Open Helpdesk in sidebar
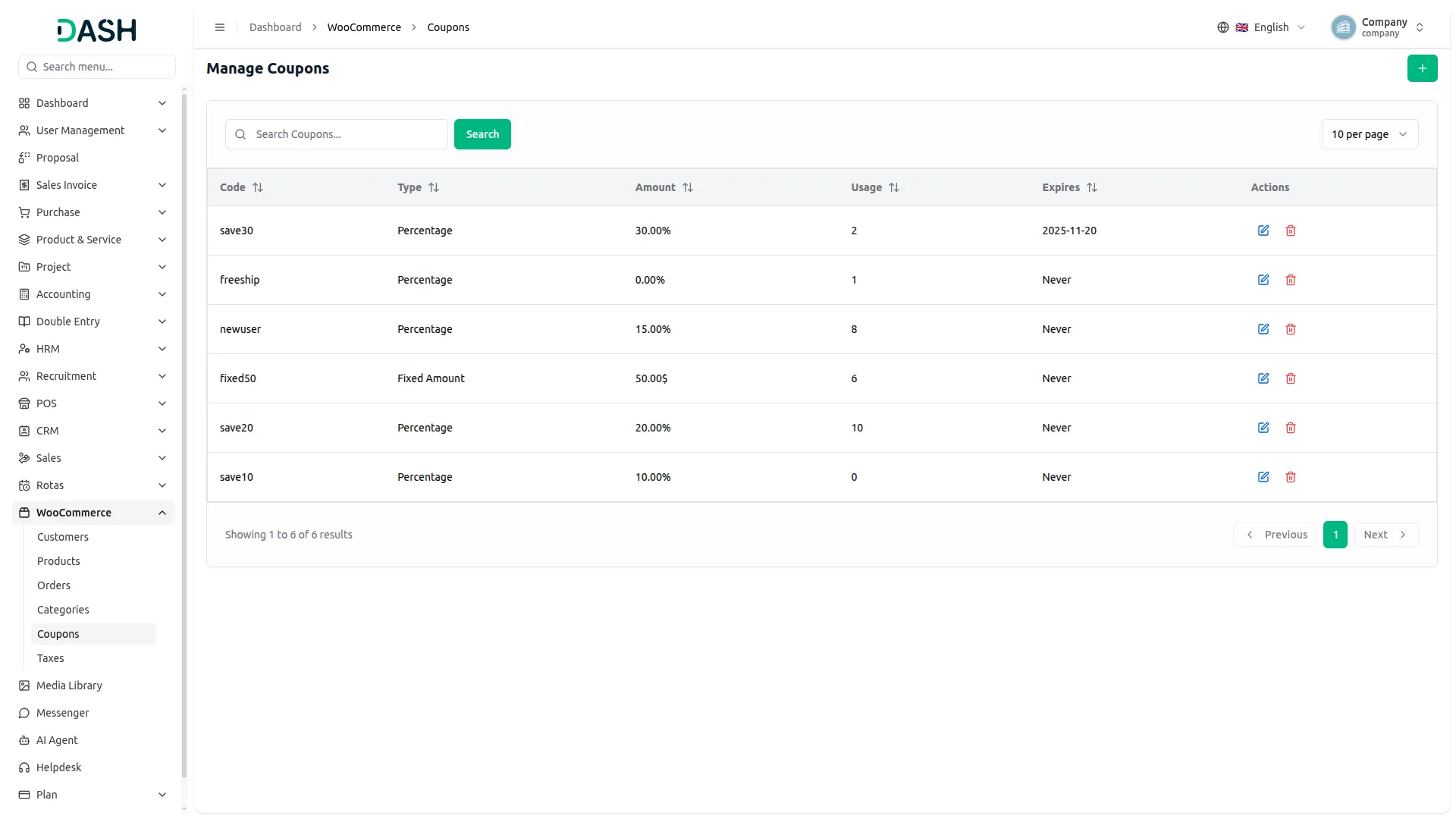Screen dimensions: 1456x819 [59, 767]
